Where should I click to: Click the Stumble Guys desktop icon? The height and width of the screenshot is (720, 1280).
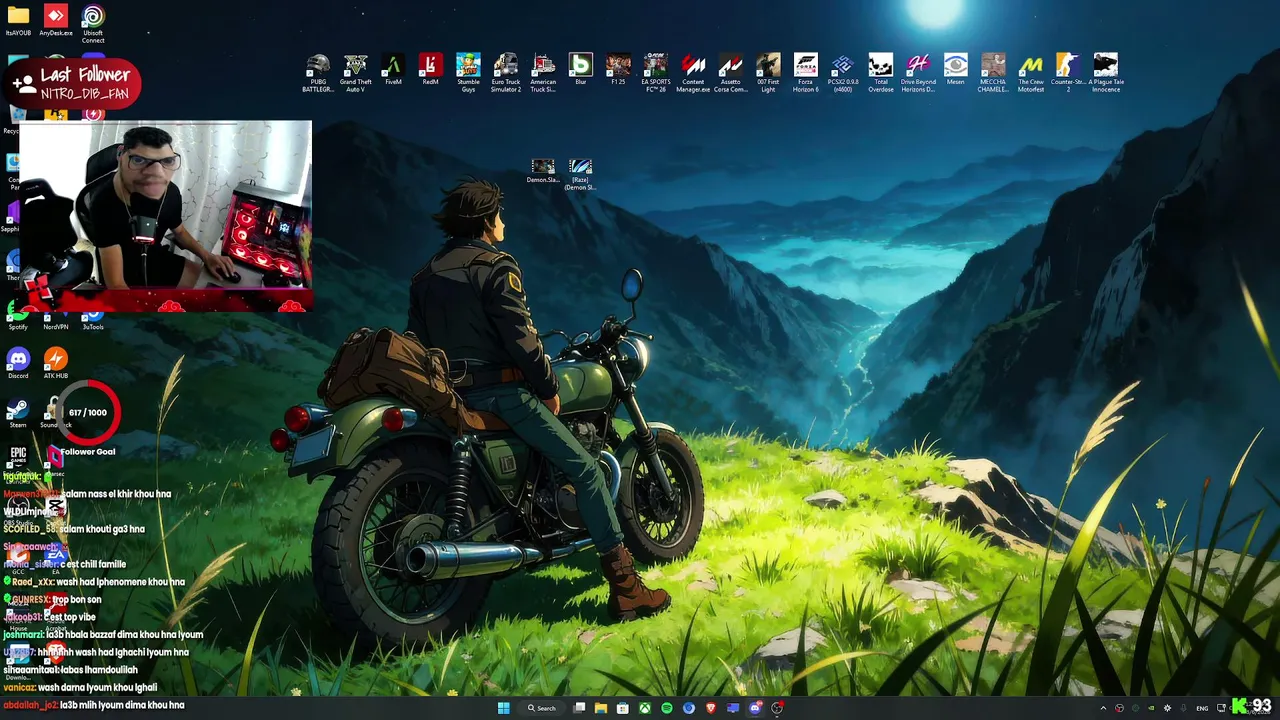(x=468, y=73)
